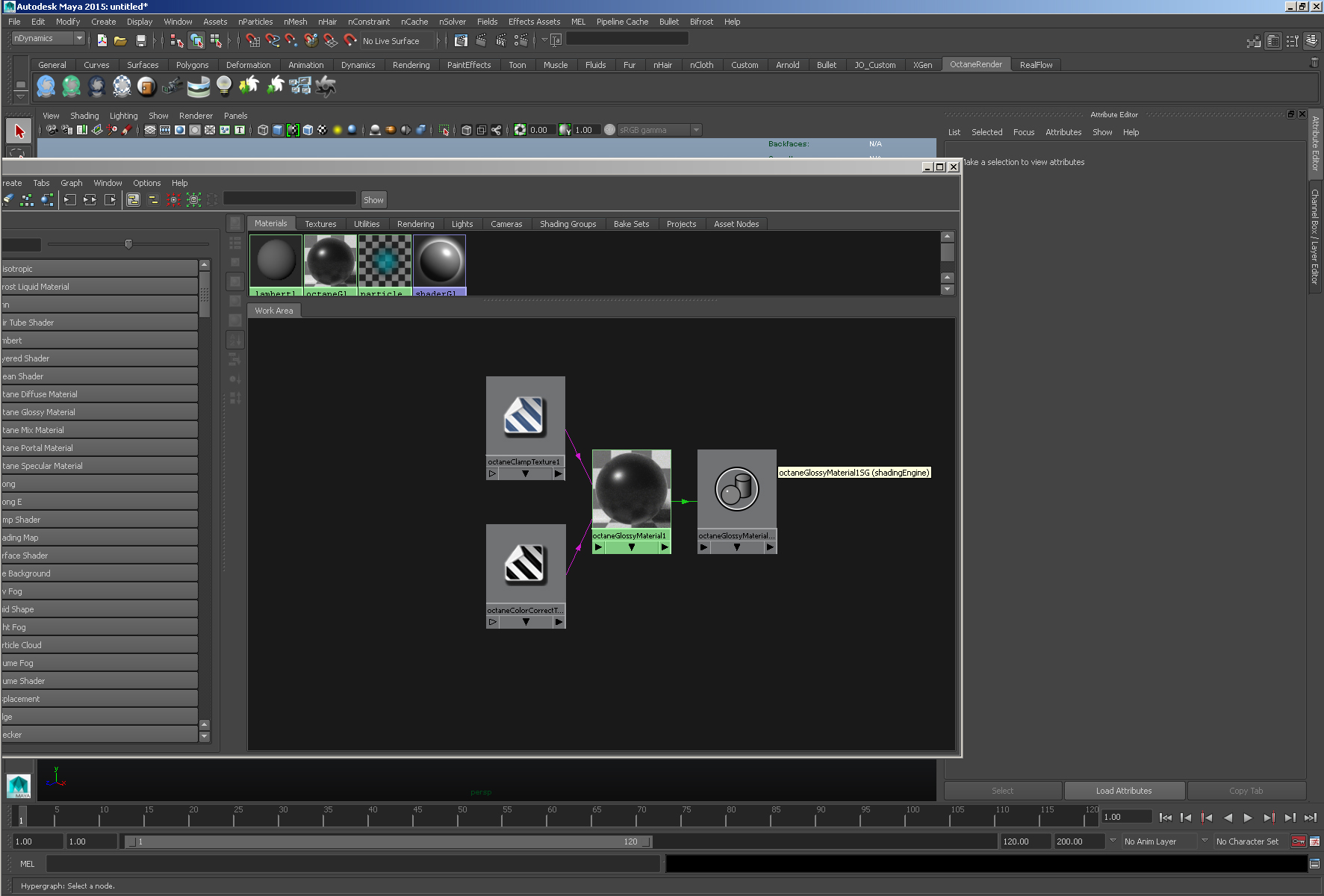
Task: Click the blue swirl Octane shelf icon
Action: click(x=46, y=87)
